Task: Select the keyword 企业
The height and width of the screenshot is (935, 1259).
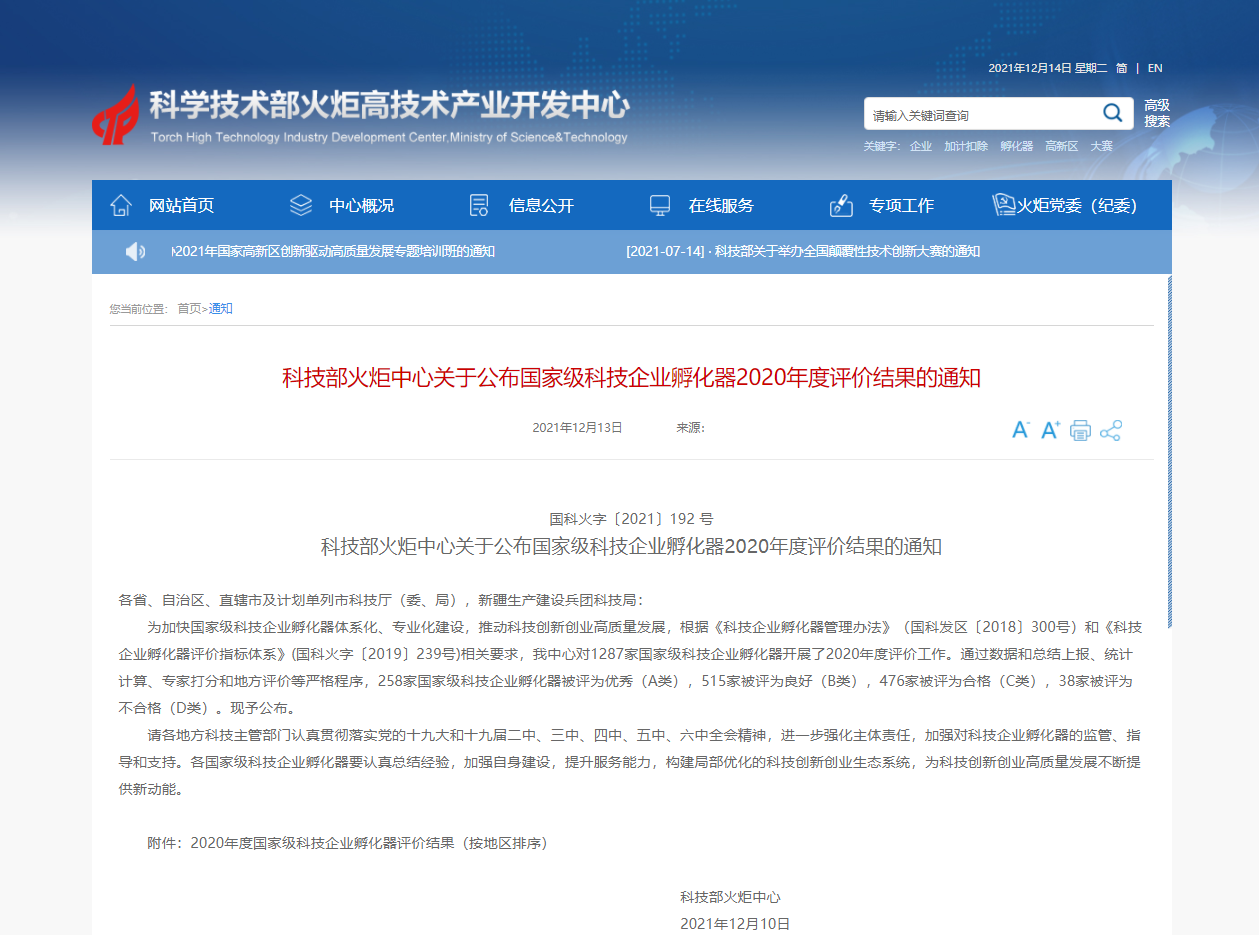Action: pos(921,146)
